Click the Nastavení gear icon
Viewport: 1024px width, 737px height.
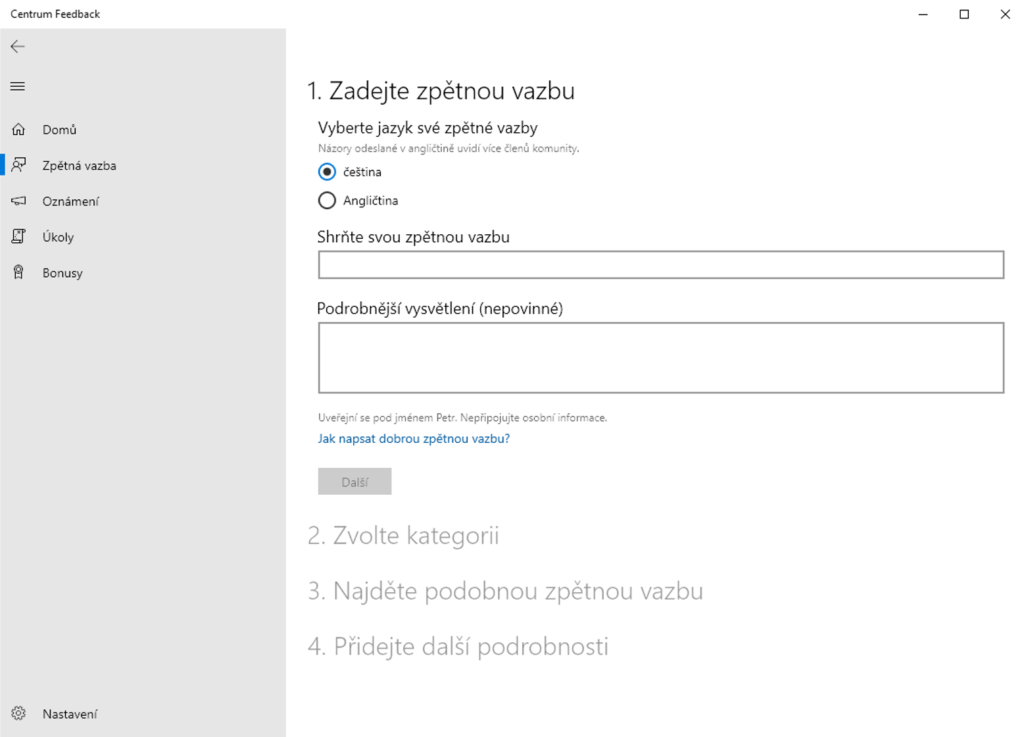coord(18,714)
